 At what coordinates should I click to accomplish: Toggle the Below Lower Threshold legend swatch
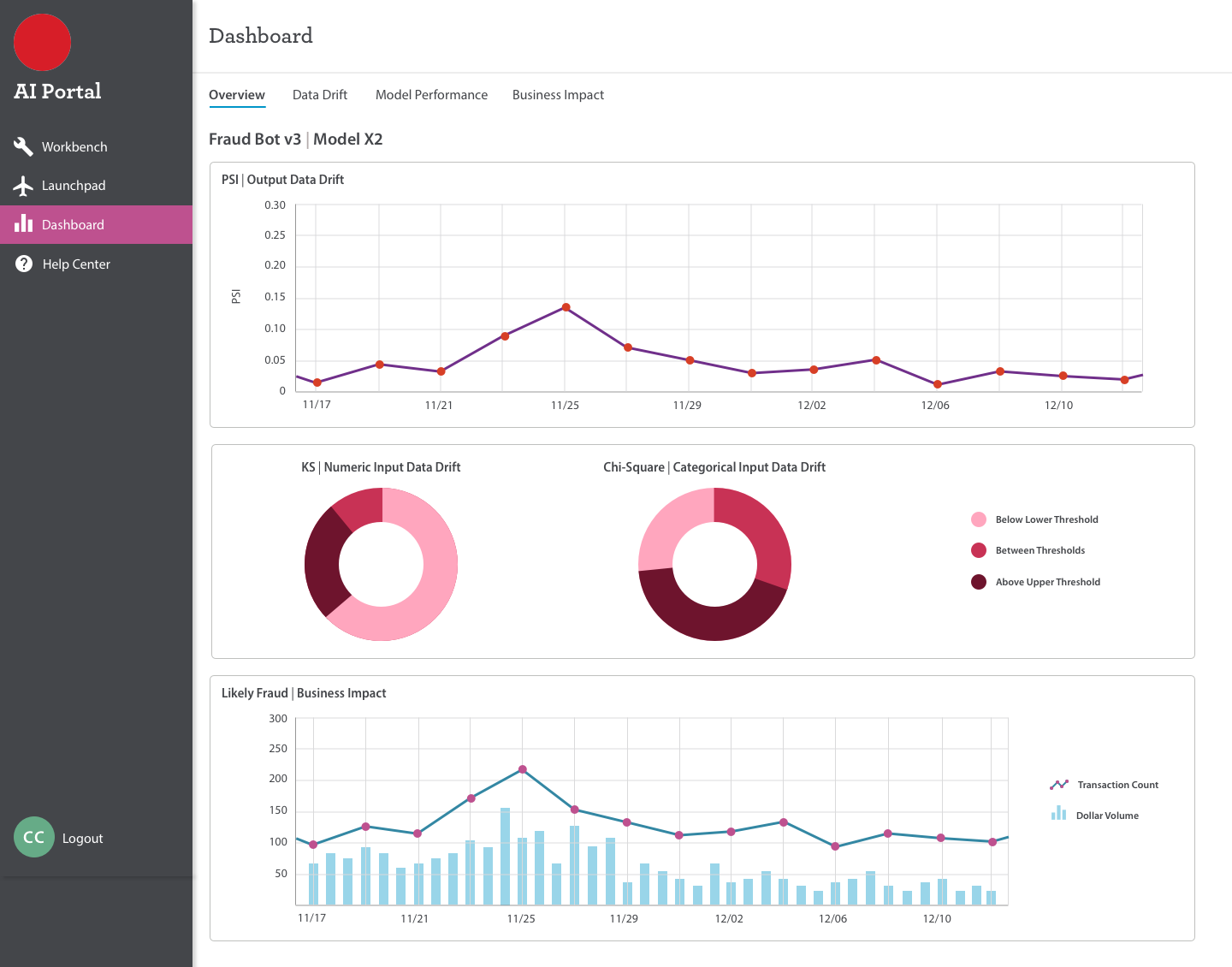point(978,519)
